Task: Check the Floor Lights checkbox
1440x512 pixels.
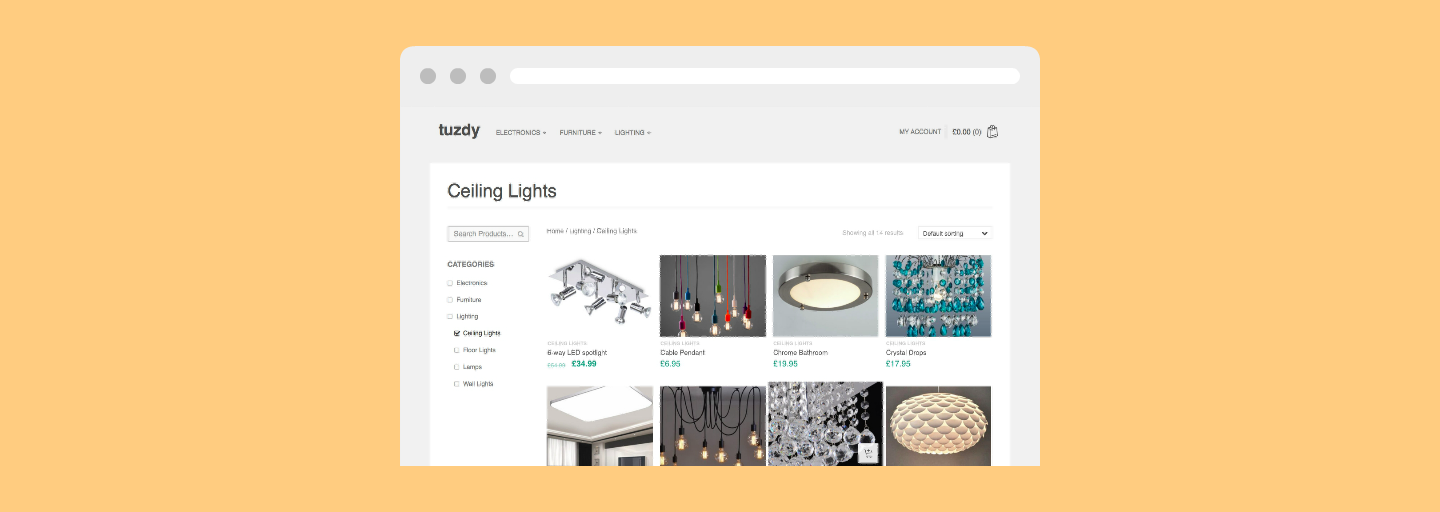Action: click(x=457, y=350)
